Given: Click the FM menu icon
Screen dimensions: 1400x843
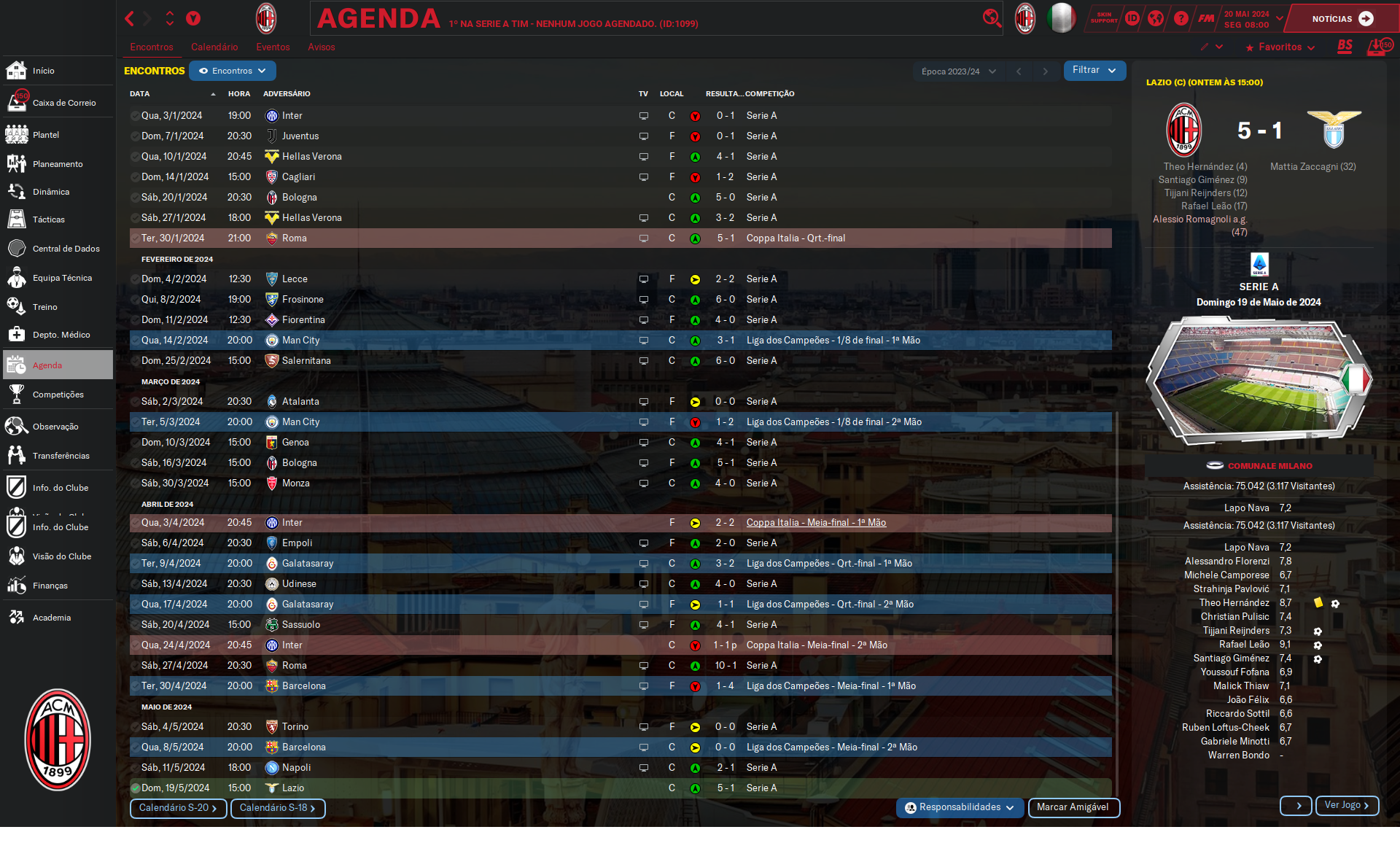Looking at the screenshot, I should 1206,18.
